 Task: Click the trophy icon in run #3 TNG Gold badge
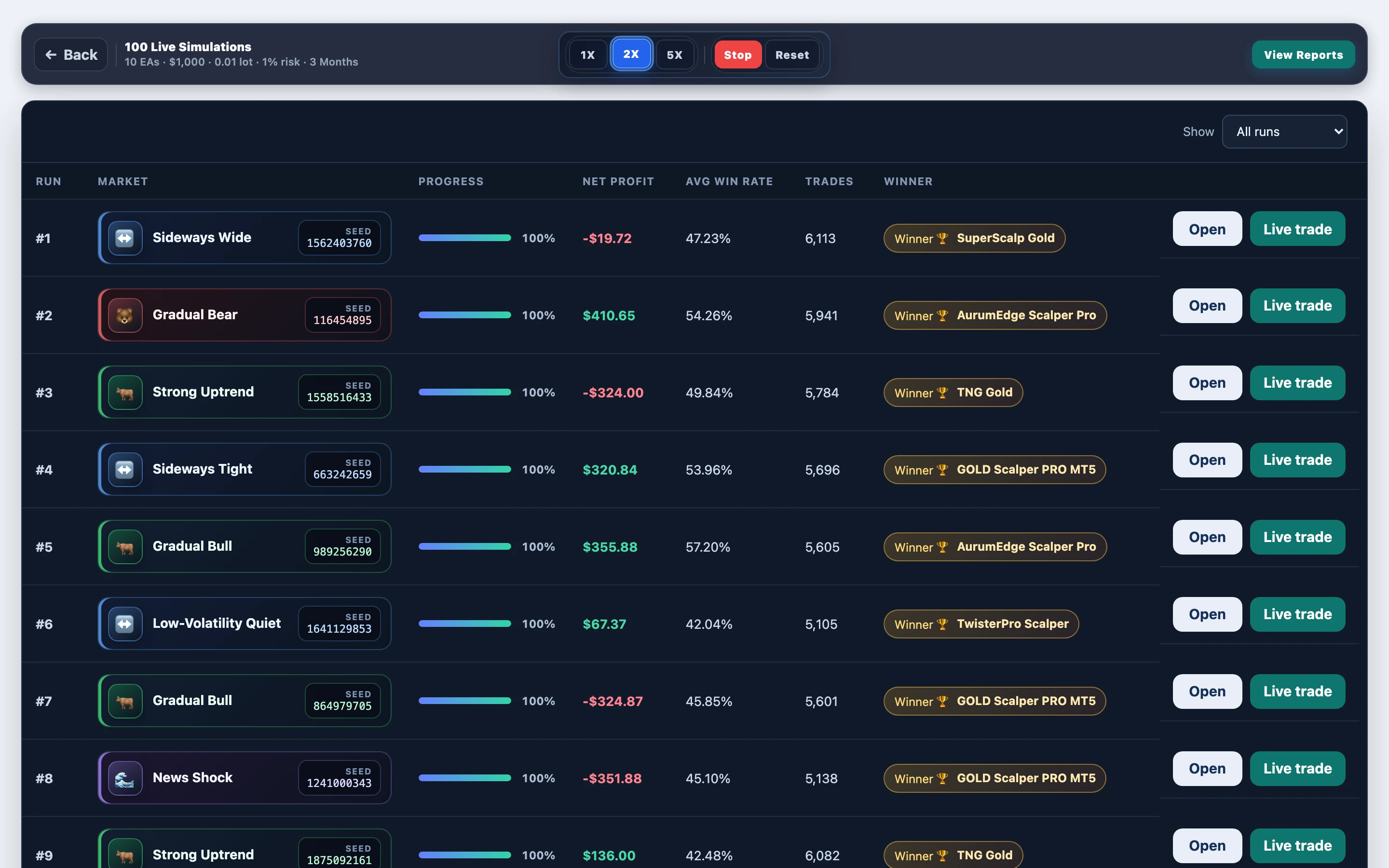click(942, 393)
